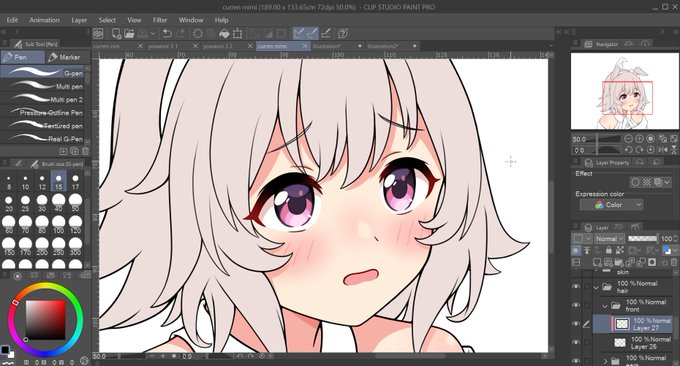Choose brush size 8
Viewport: 680px width, 366px height.
click(x=9, y=181)
